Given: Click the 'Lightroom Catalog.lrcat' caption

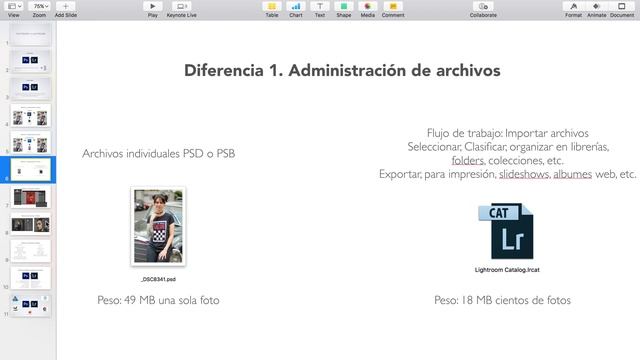Looking at the screenshot, I should (507, 270).
